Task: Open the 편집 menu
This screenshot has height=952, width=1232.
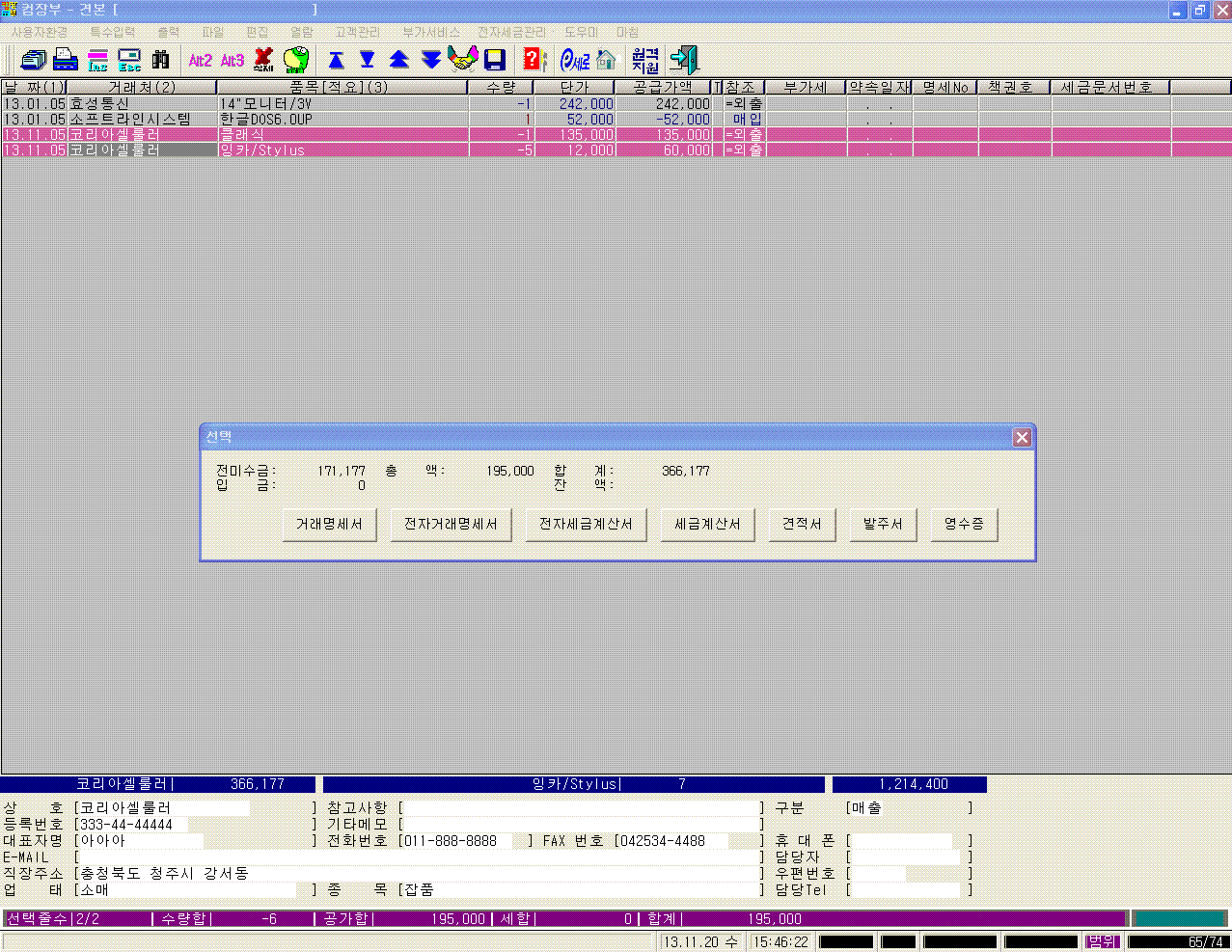Action: click(x=257, y=32)
